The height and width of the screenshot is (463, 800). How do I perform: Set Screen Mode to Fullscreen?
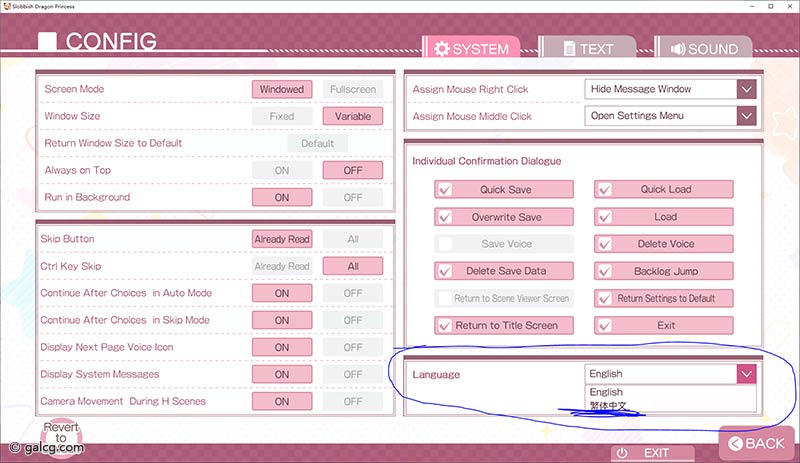(x=352, y=89)
